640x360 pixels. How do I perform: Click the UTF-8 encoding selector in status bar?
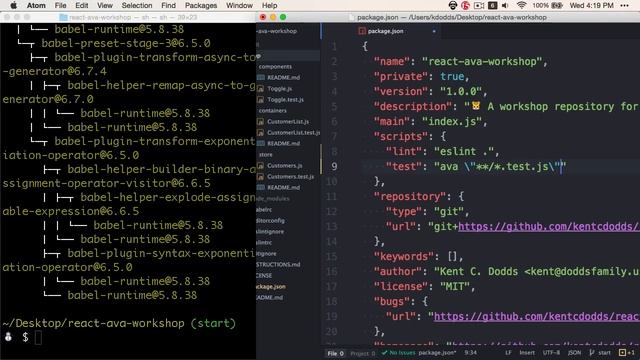551,353
